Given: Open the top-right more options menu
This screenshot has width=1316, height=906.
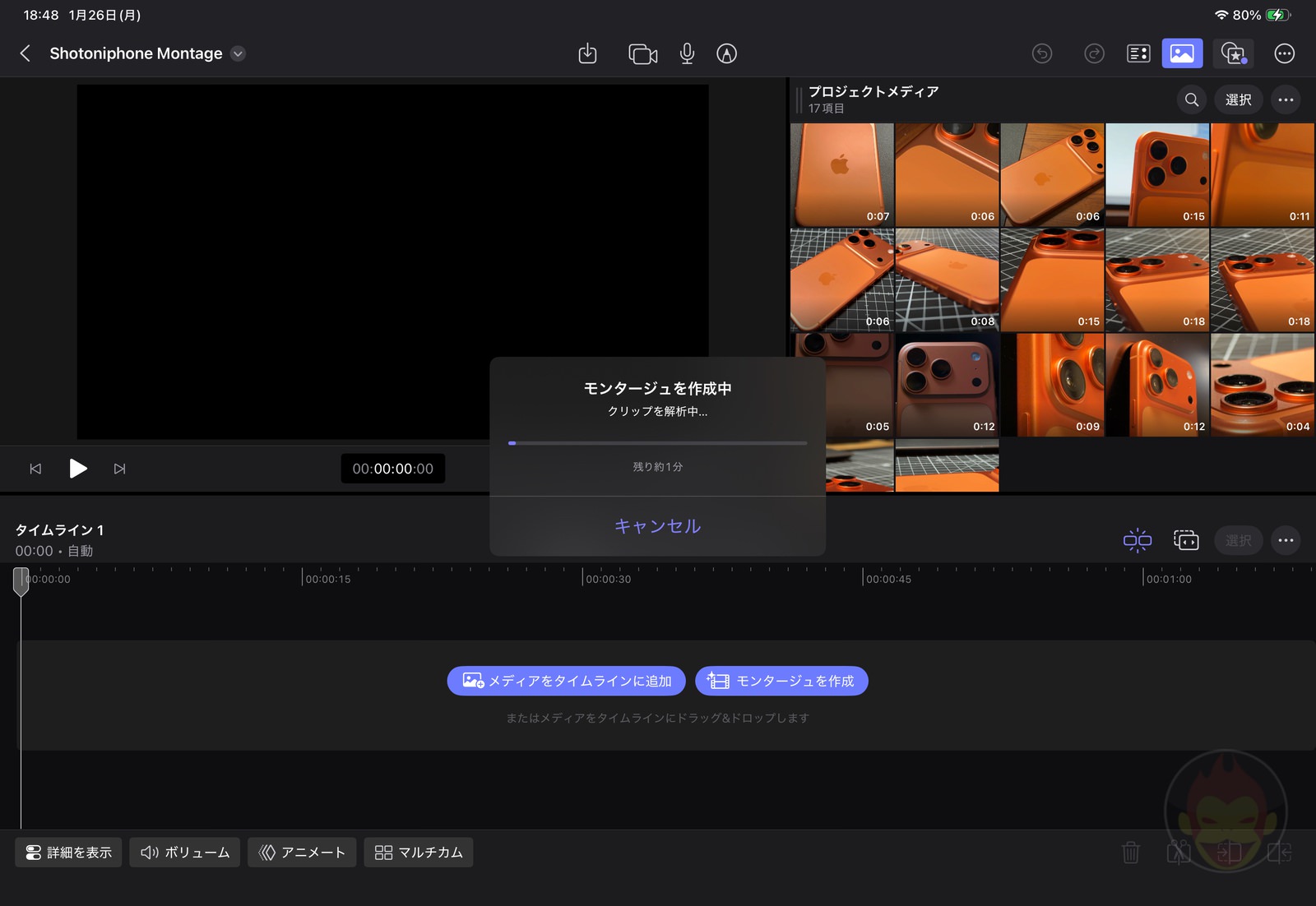Looking at the screenshot, I should (1285, 53).
